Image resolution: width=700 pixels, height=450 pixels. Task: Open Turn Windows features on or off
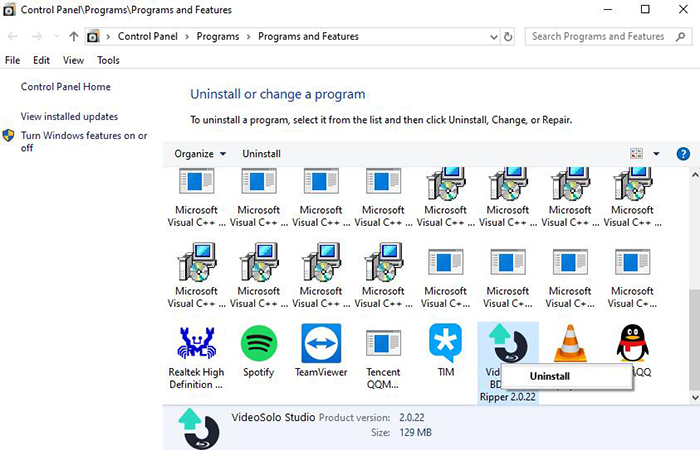tap(84, 142)
